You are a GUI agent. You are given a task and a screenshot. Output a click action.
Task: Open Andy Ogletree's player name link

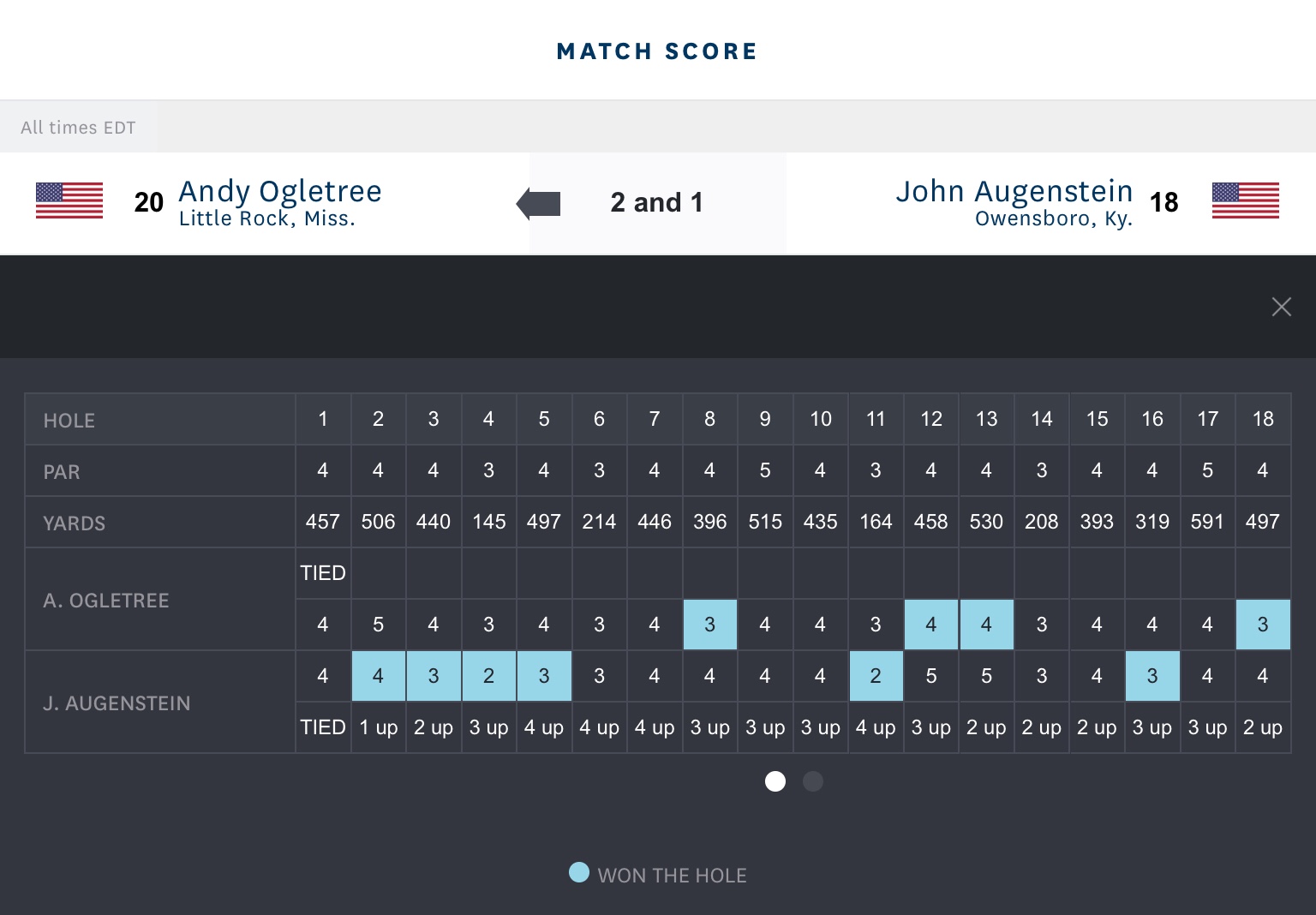pos(279,191)
